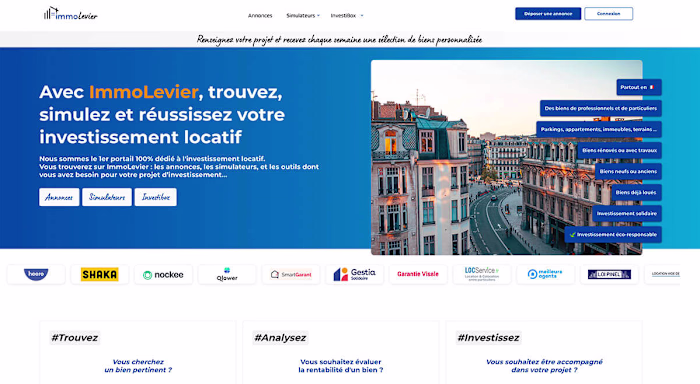Click the Loi Pinel partner logo
This screenshot has width=700, height=384.
tap(609, 274)
